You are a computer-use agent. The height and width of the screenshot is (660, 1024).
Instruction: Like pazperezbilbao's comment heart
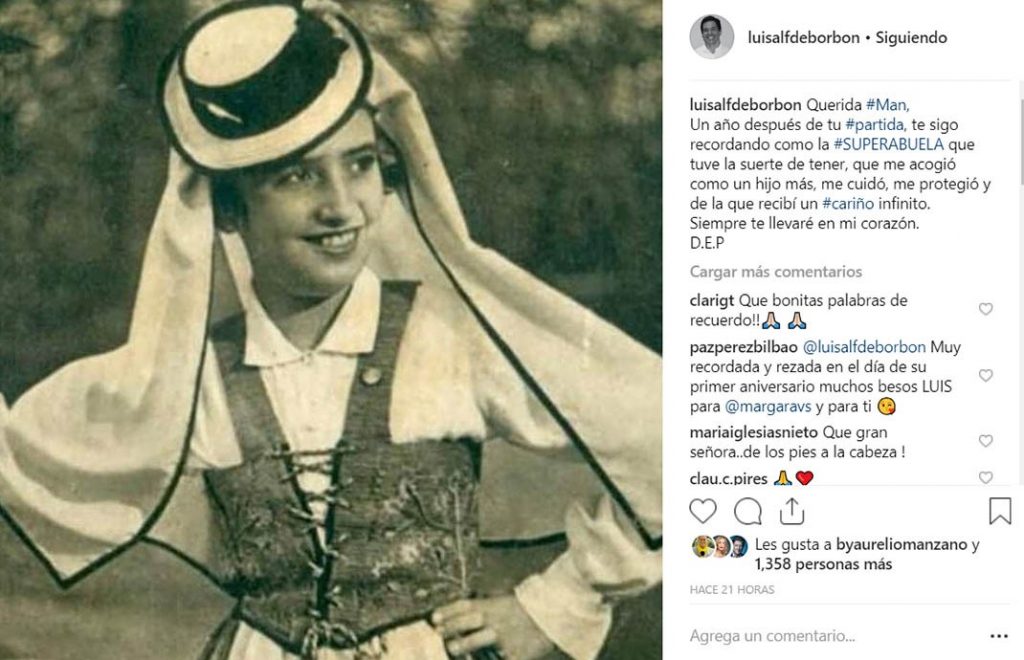coord(985,375)
